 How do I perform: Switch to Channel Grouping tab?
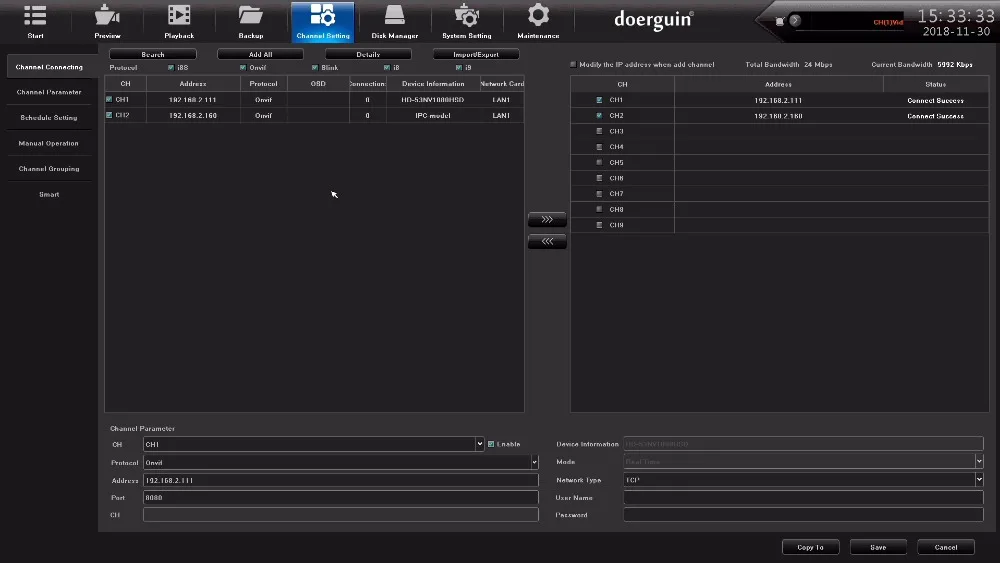click(x=49, y=169)
